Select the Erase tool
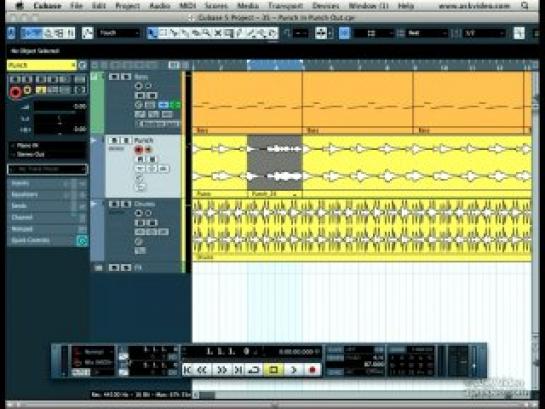545x409 pixels. point(196,33)
